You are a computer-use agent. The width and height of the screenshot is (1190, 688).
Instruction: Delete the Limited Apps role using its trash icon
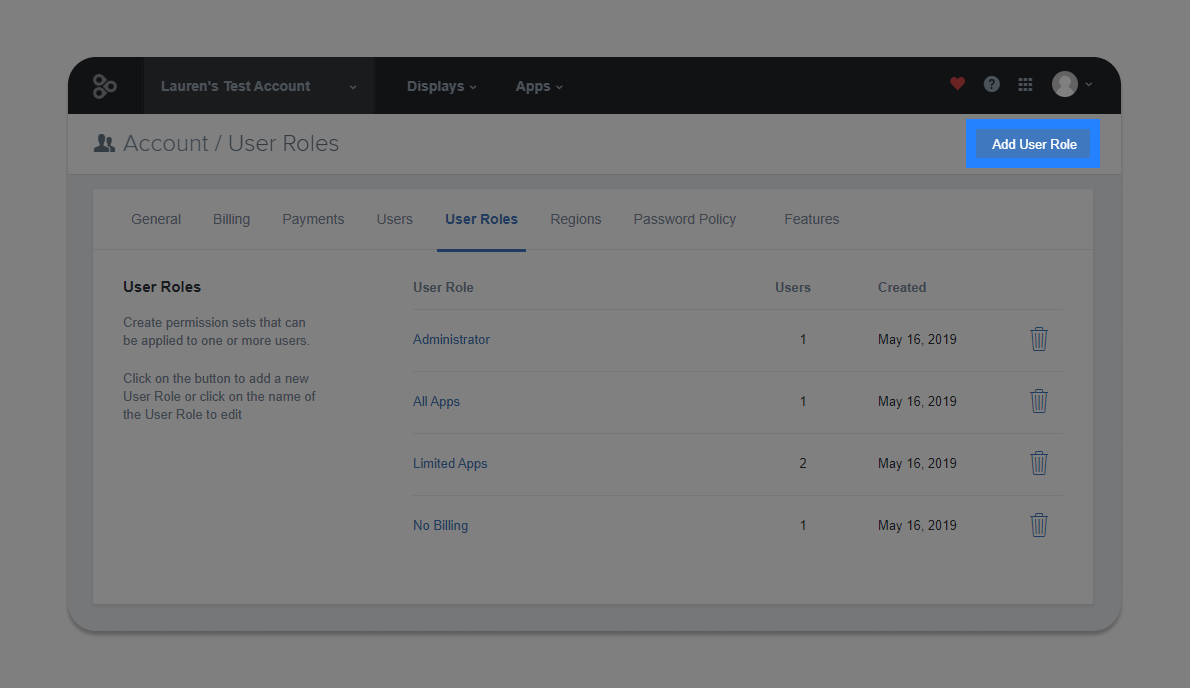pos(1039,463)
